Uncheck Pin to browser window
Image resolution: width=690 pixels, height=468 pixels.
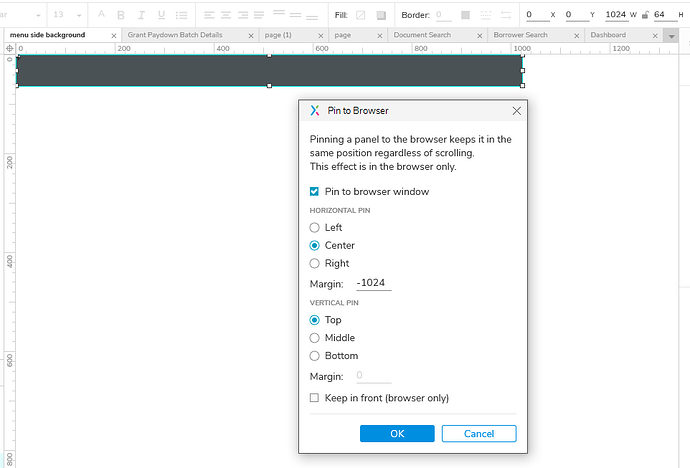(x=314, y=191)
